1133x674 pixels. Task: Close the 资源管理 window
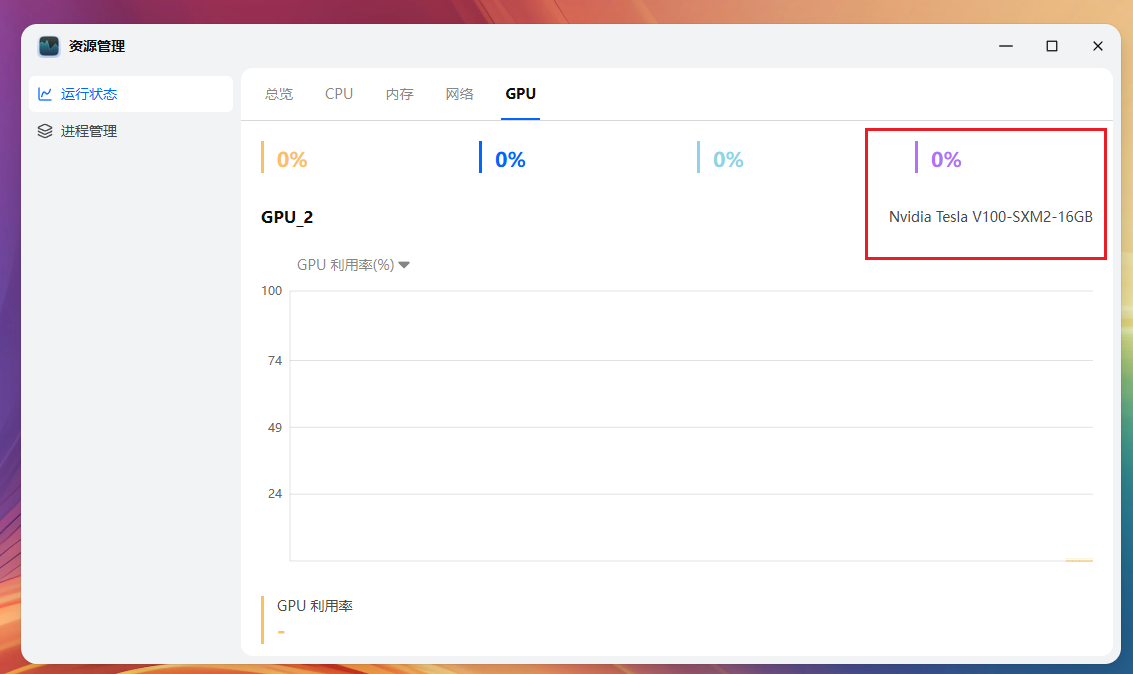point(1097,46)
